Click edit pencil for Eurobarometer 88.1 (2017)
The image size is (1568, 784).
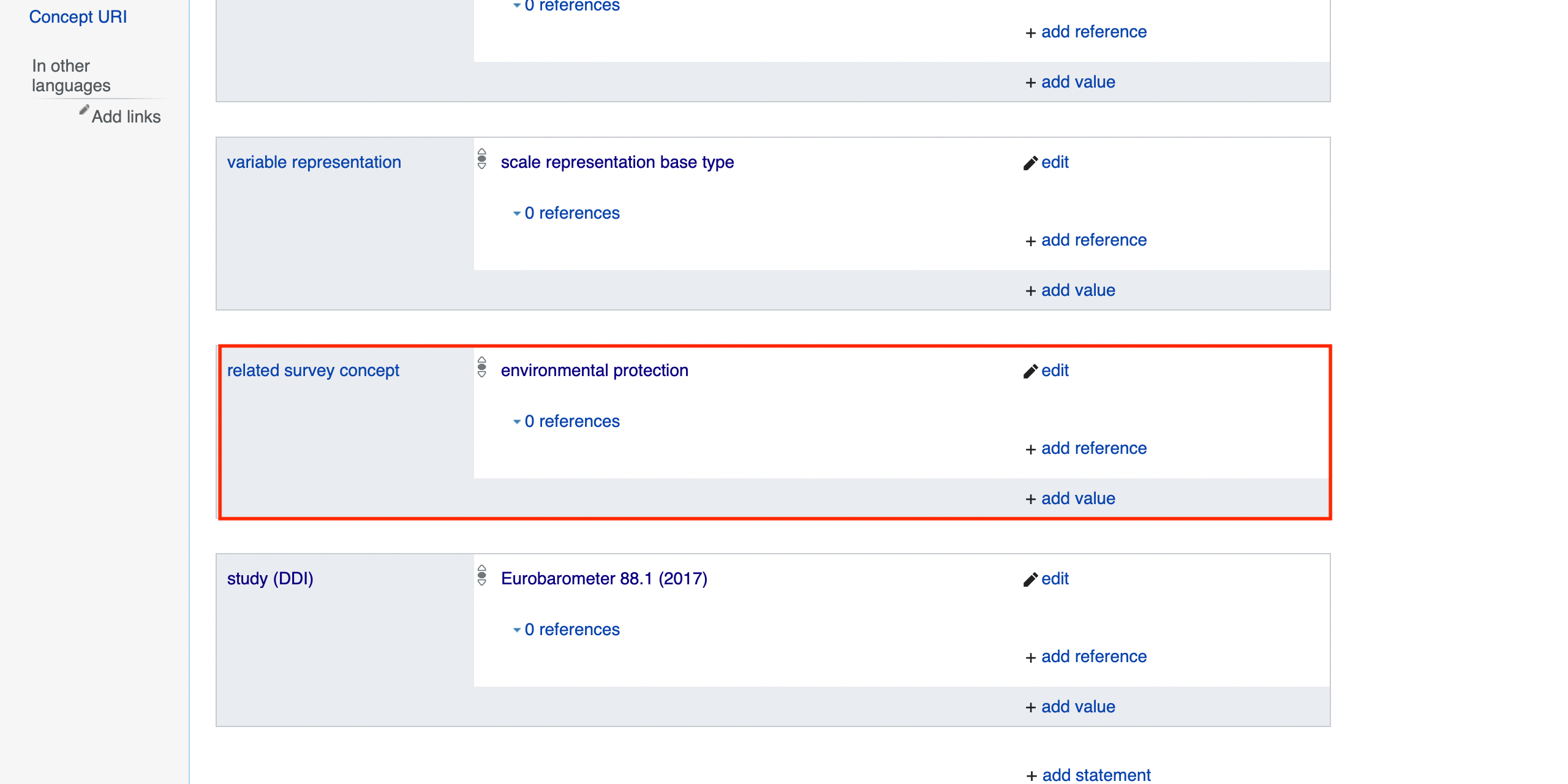(x=1030, y=579)
